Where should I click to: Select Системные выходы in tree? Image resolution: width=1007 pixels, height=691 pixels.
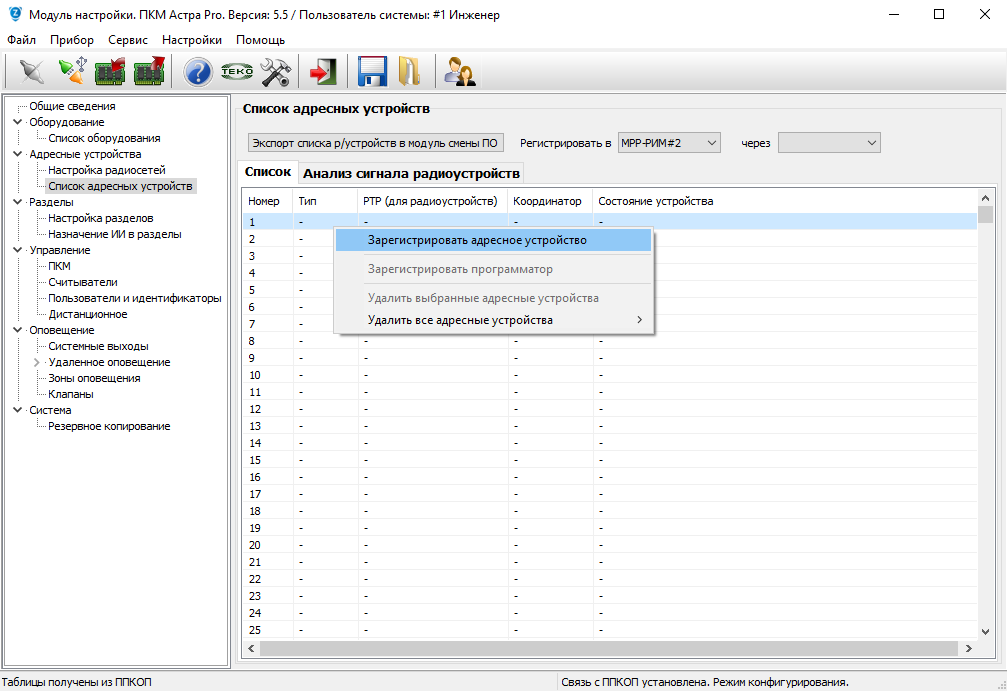click(x=98, y=346)
